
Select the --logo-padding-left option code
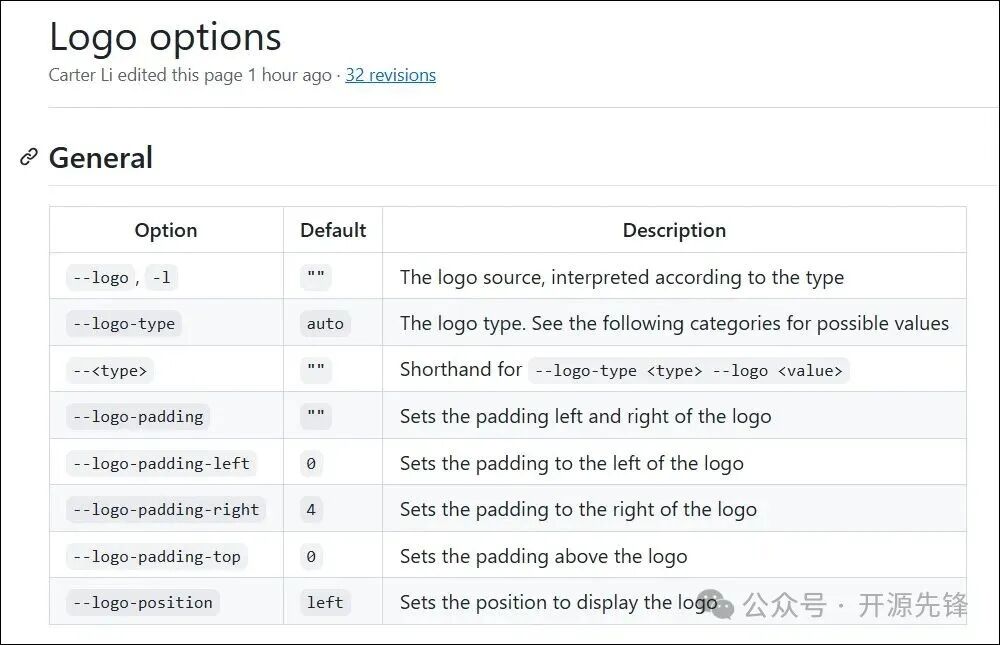(161, 463)
